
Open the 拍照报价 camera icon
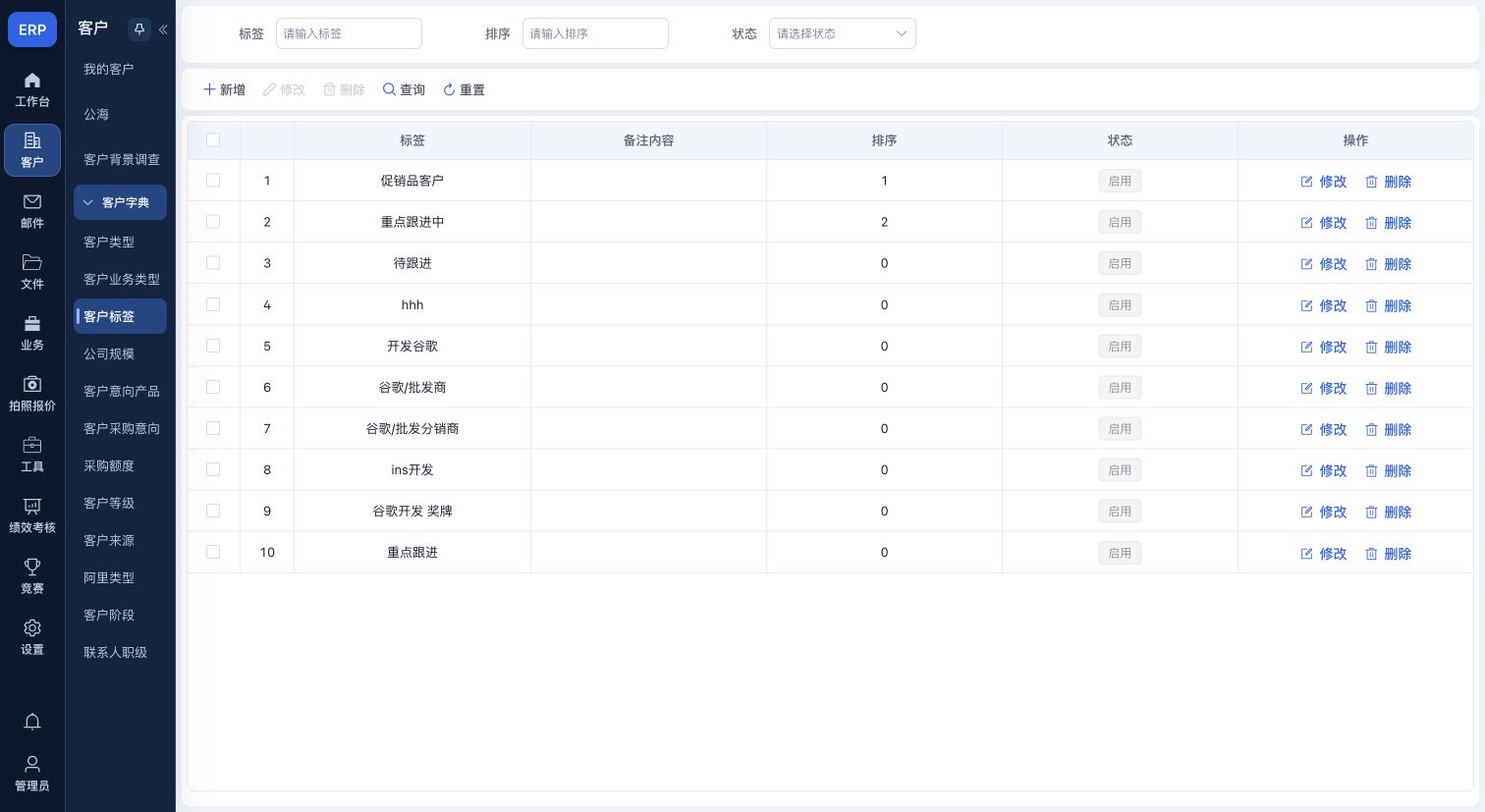point(32,384)
